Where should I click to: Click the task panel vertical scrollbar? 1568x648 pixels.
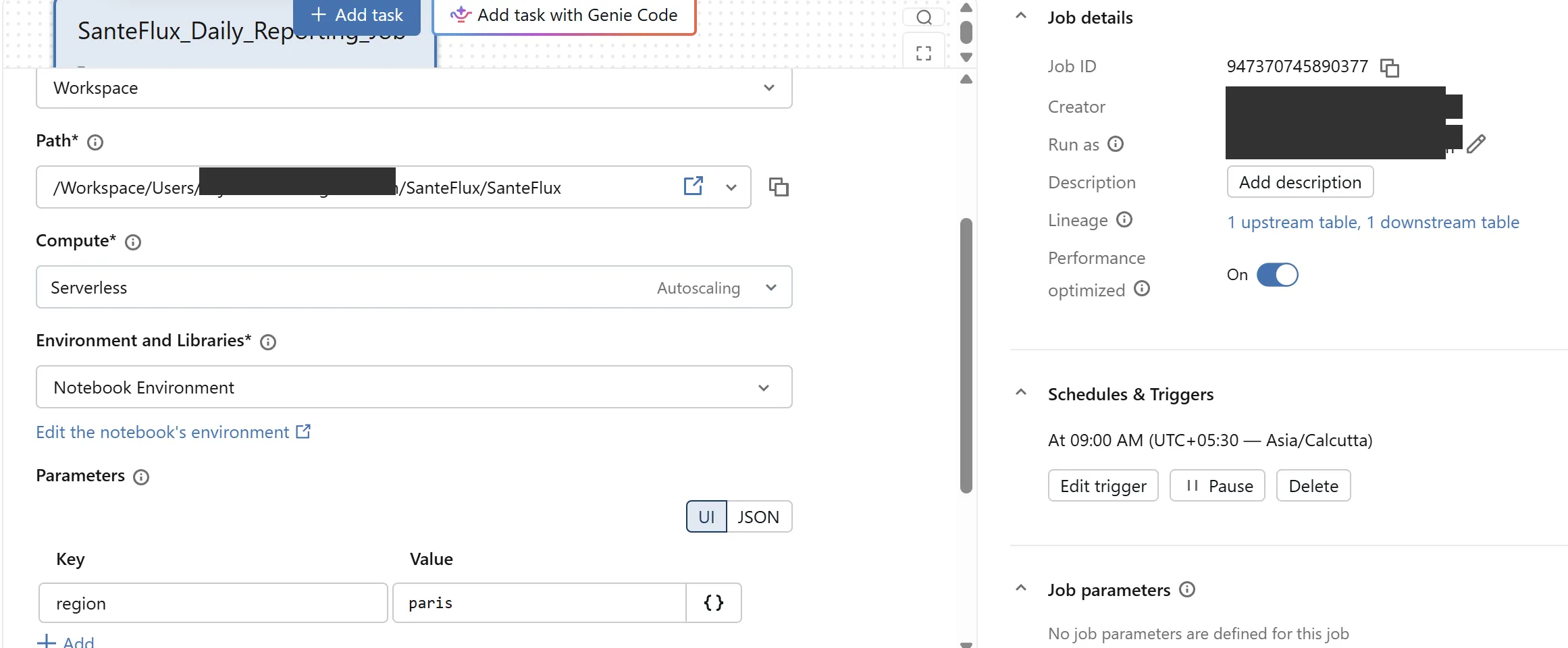(x=966, y=355)
